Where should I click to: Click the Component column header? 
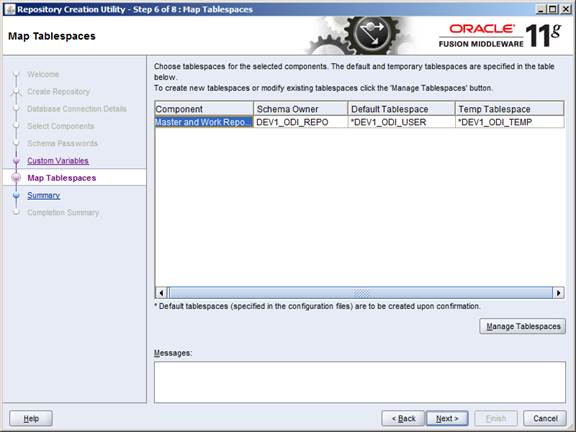204,109
